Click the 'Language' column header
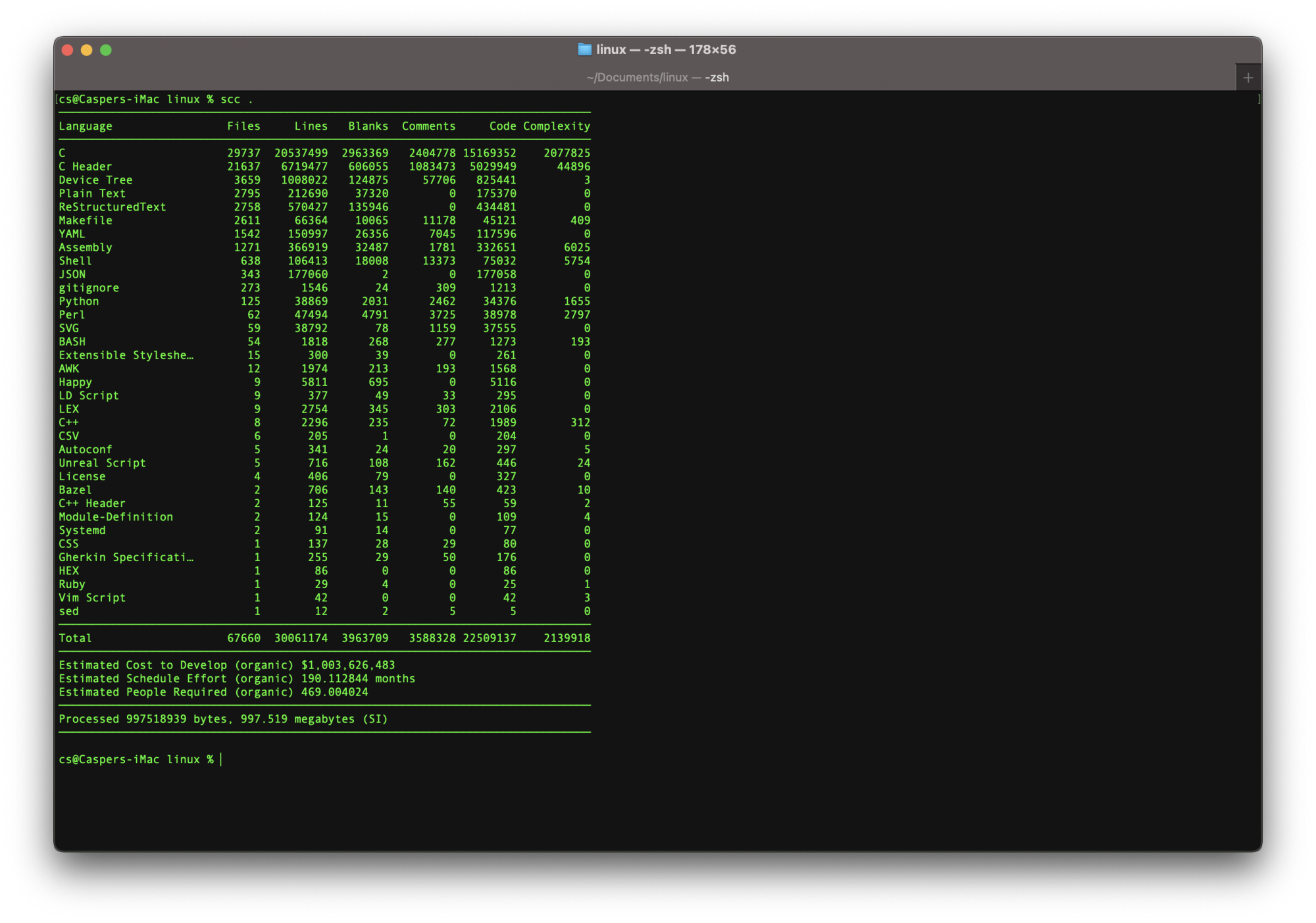This screenshot has height=923, width=1316. [86, 126]
